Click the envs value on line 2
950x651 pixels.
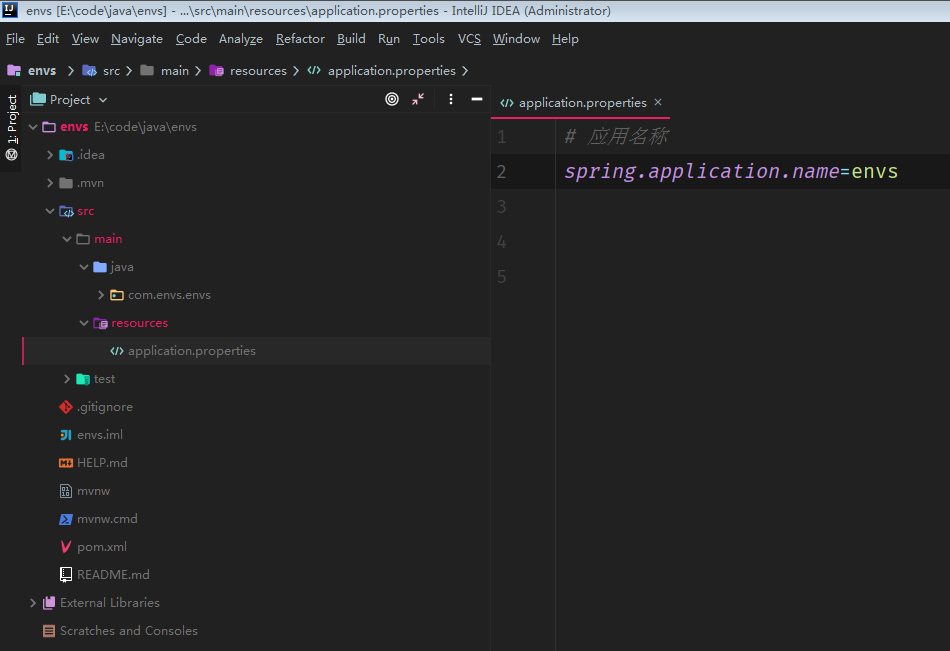pos(874,172)
